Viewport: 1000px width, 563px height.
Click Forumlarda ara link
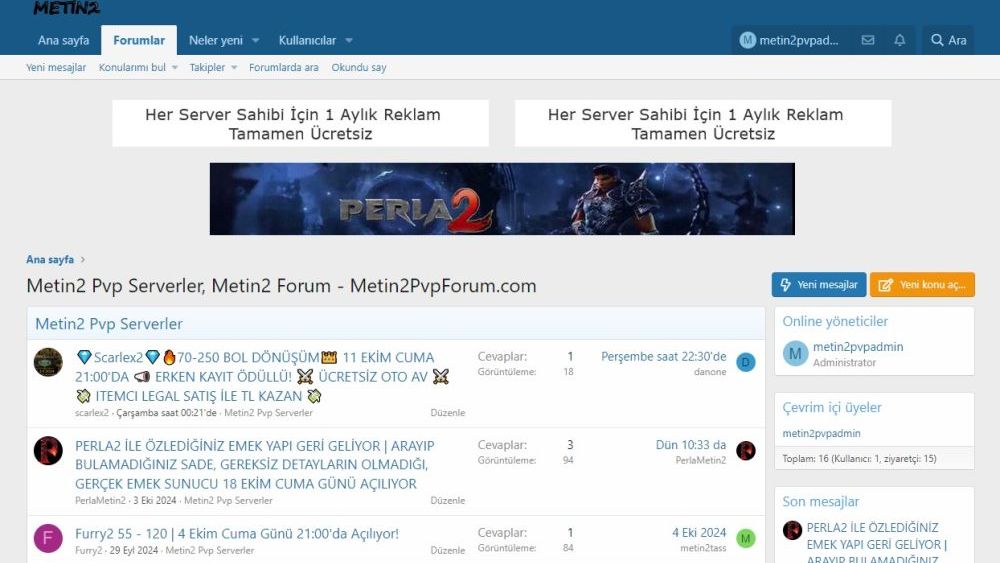click(x=284, y=68)
